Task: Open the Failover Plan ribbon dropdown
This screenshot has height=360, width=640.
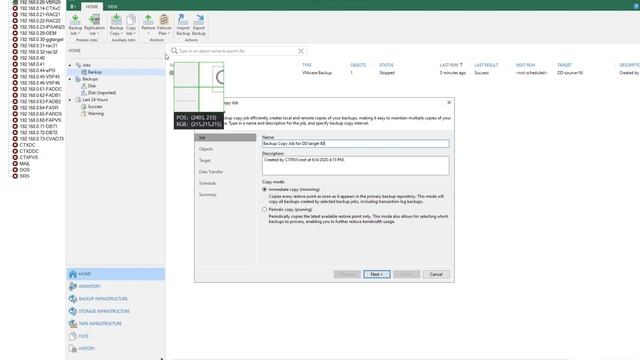Action: [x=164, y=24]
